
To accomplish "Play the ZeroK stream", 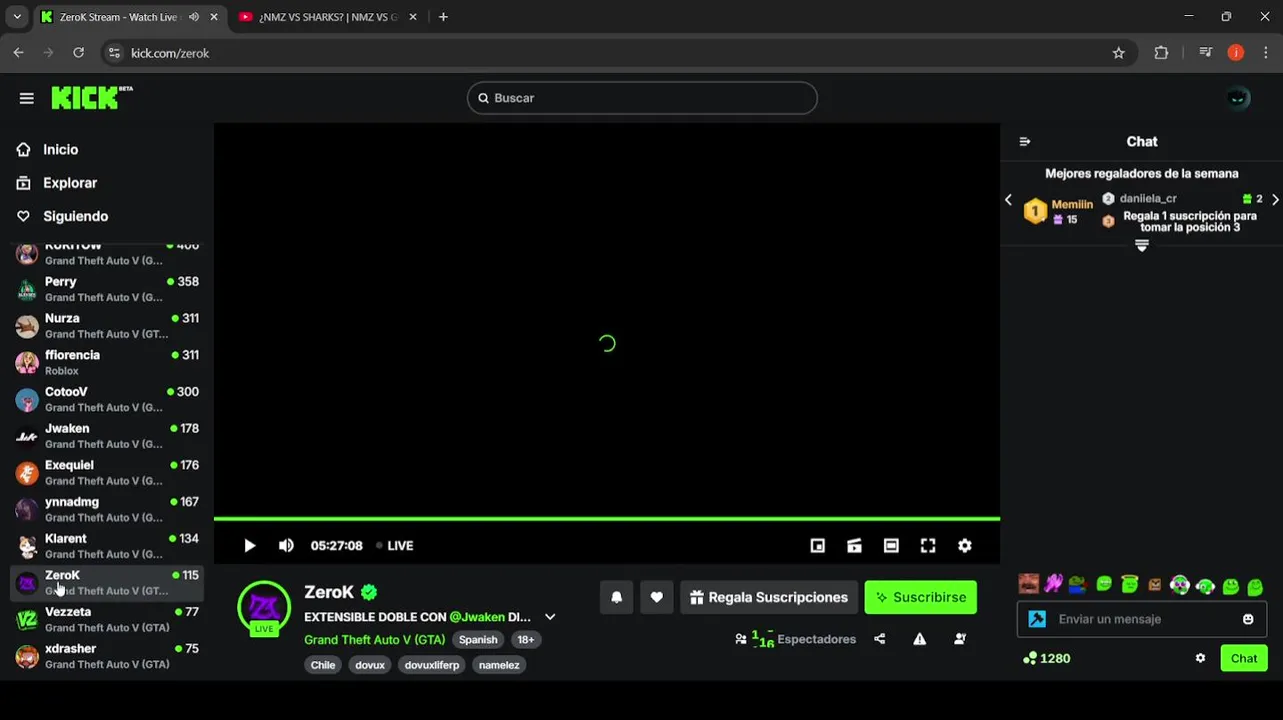I will (x=250, y=546).
